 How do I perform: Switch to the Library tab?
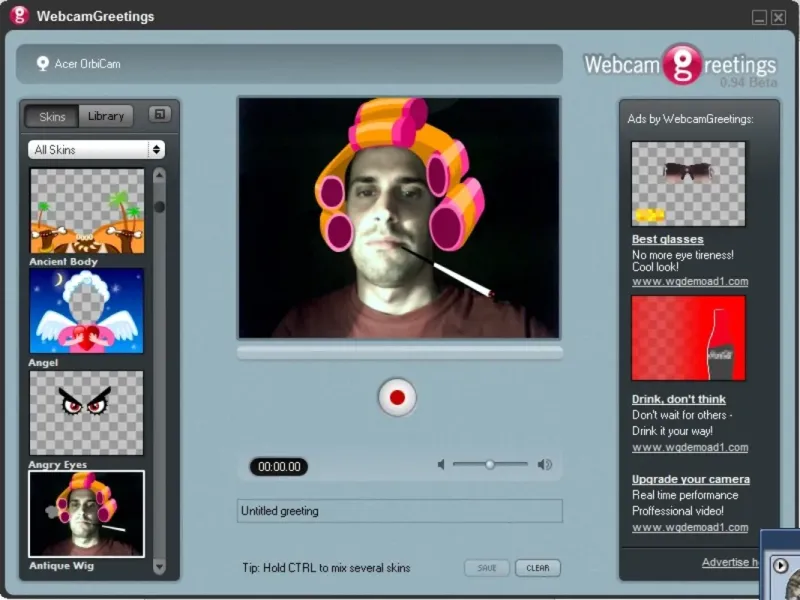(106, 116)
